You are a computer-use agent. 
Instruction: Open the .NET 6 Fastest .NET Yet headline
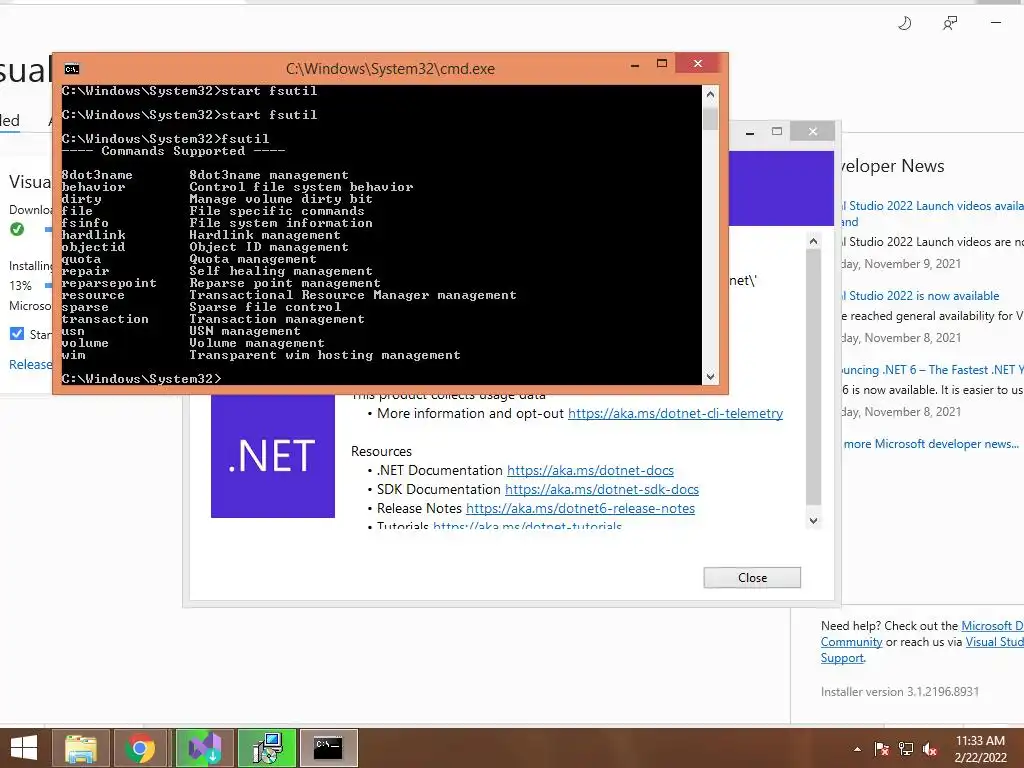tap(932, 370)
